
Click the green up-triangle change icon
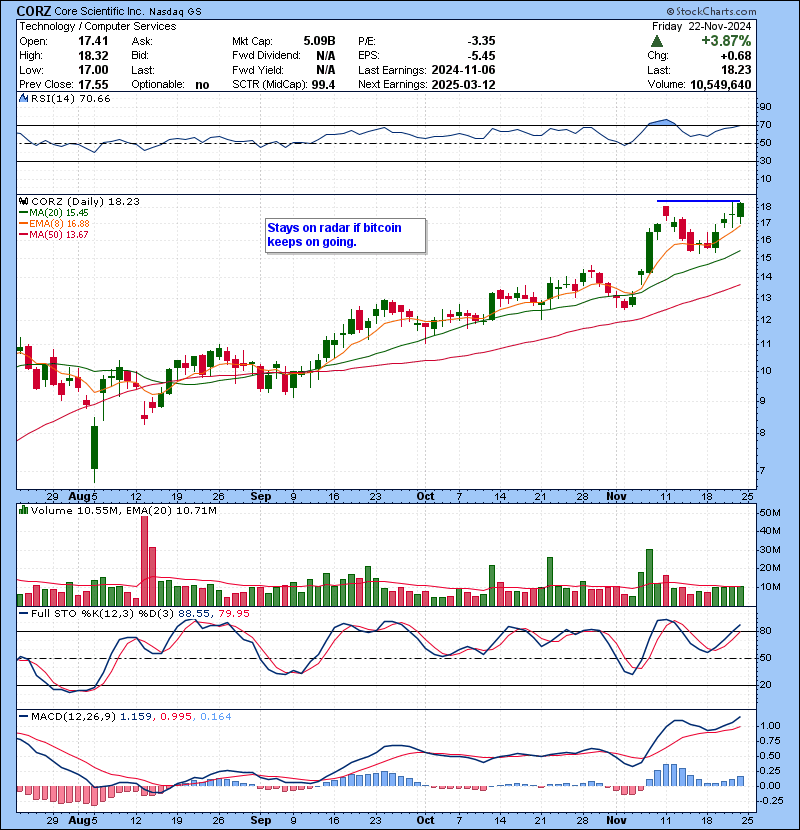[657, 41]
